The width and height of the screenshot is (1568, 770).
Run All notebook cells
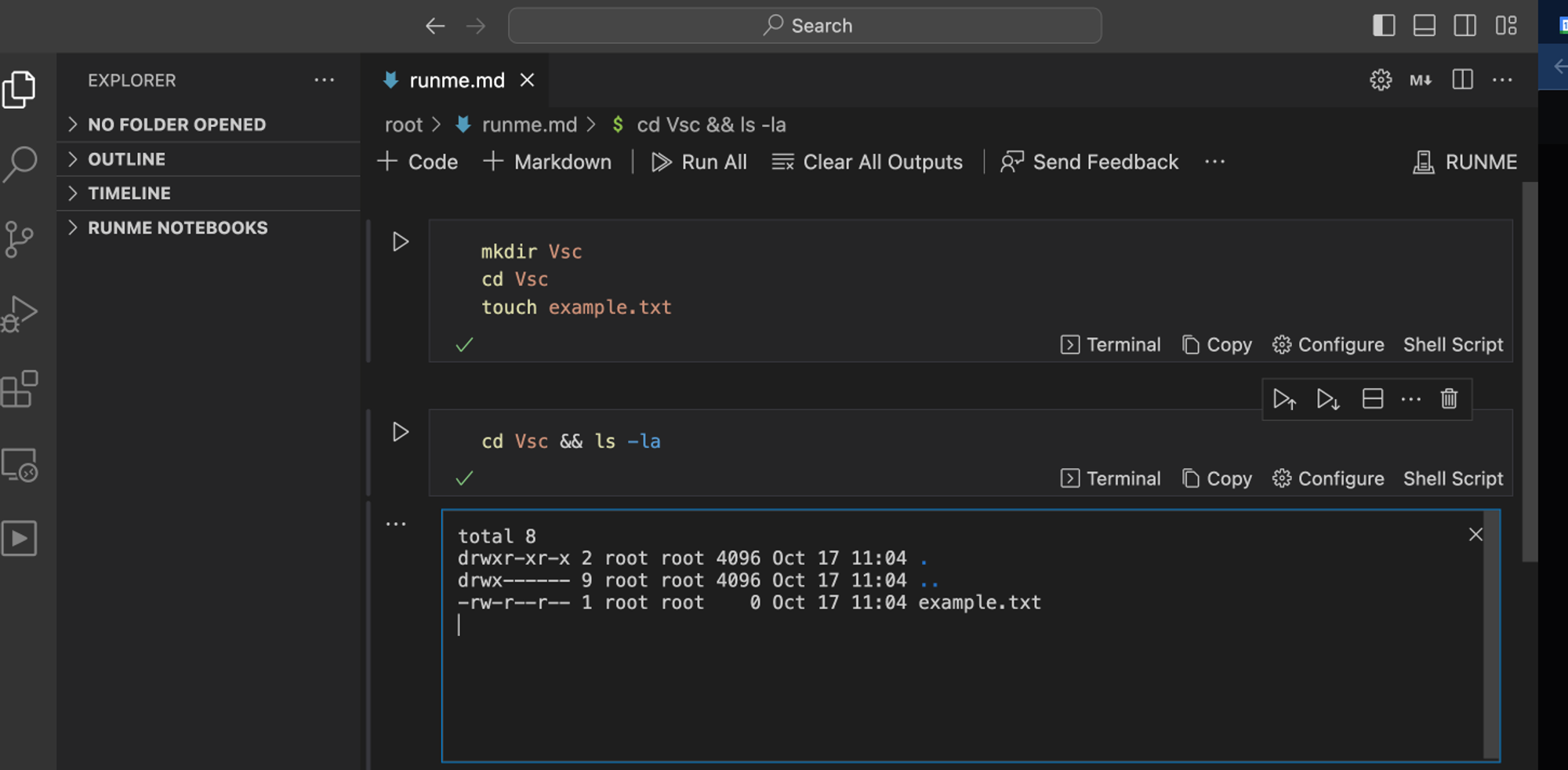click(699, 162)
